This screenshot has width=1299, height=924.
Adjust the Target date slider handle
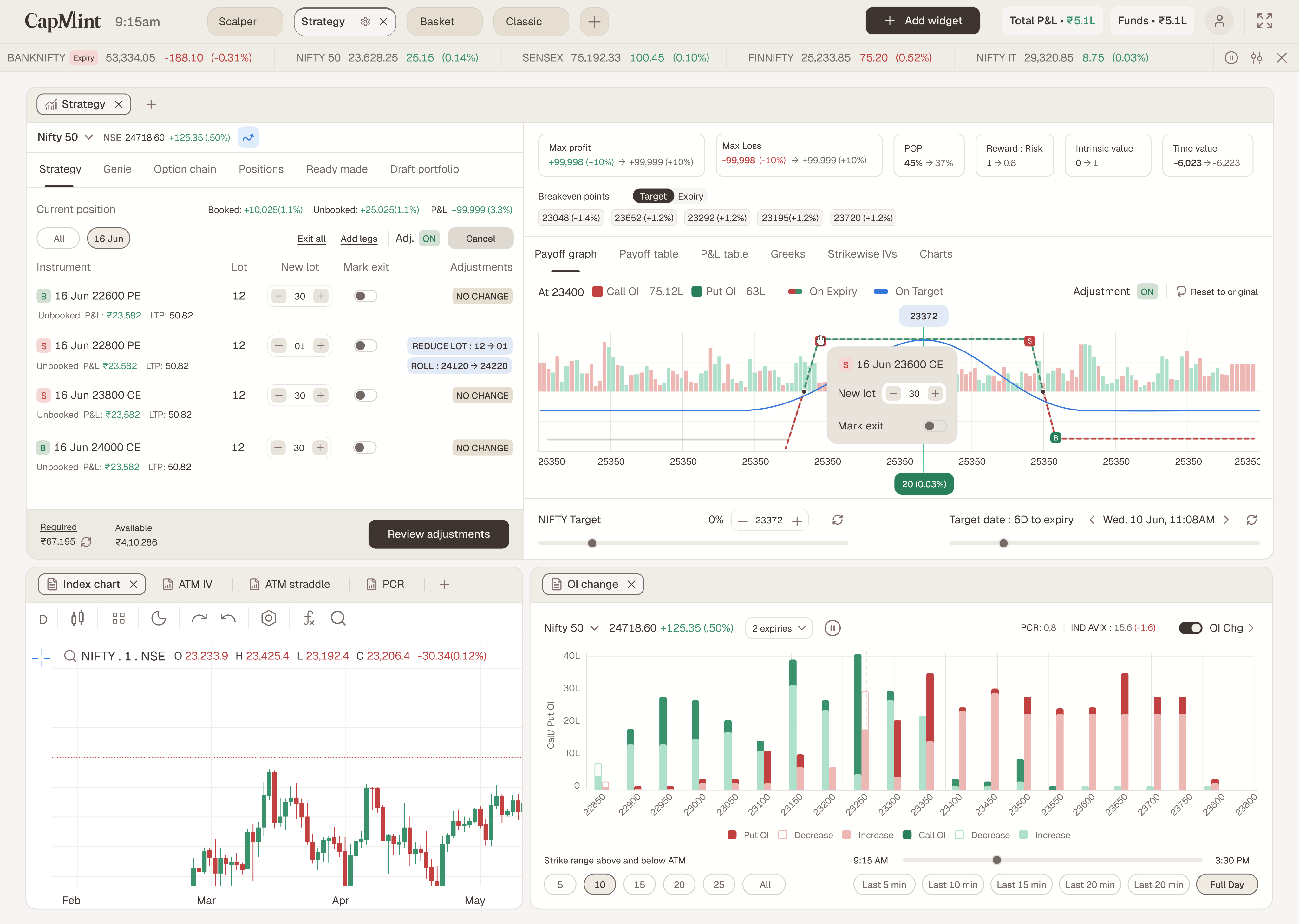click(x=1003, y=543)
